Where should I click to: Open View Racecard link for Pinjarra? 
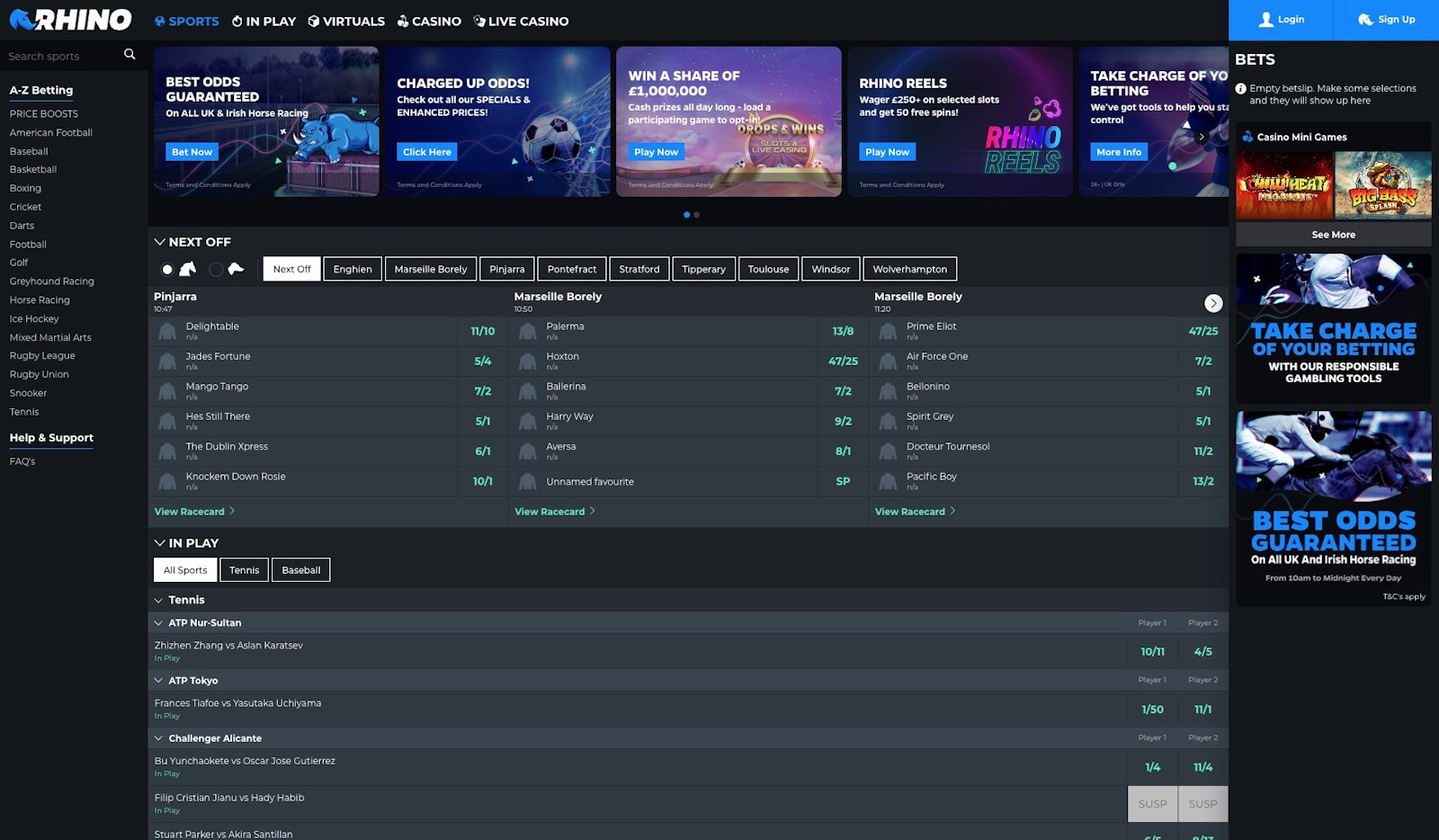click(190, 512)
